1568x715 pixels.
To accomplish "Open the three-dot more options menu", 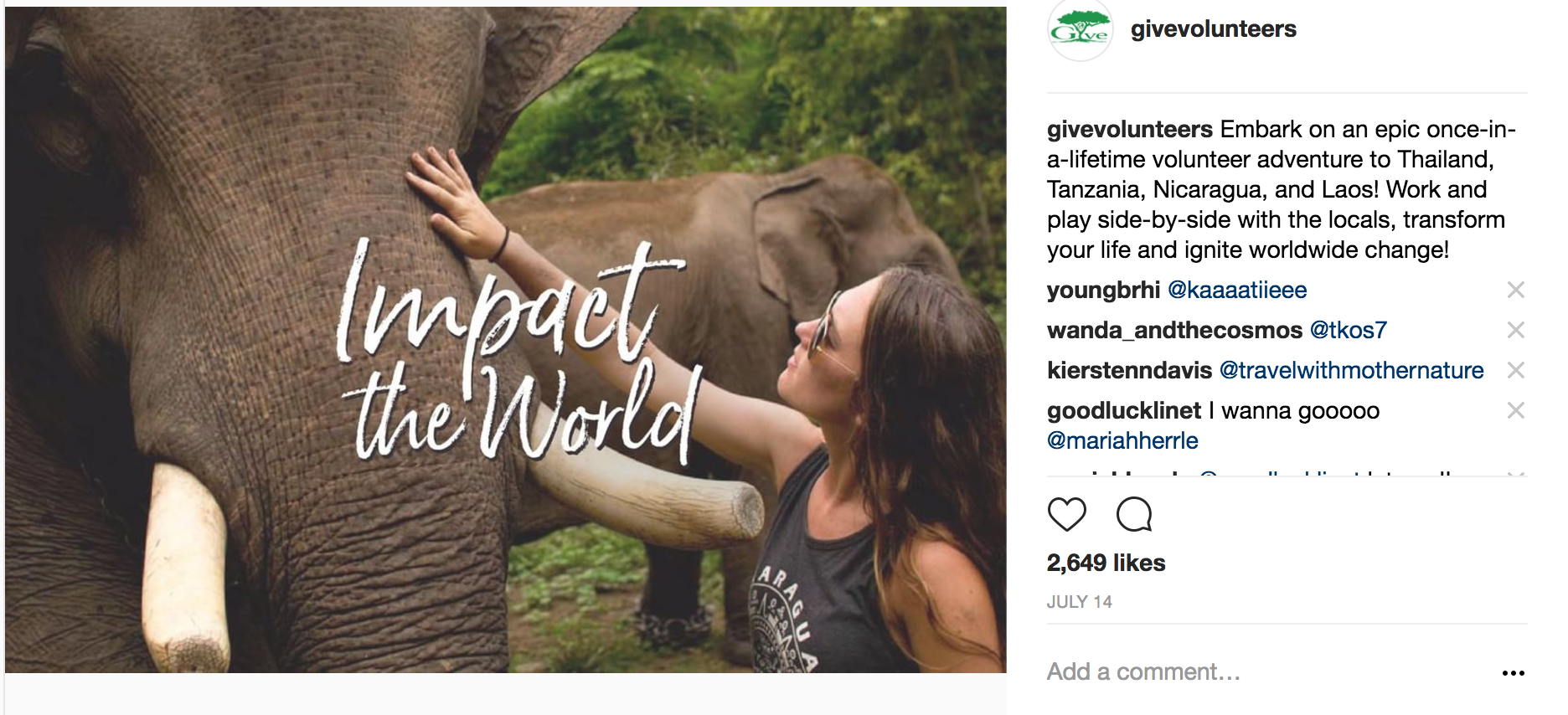I will click(1513, 673).
